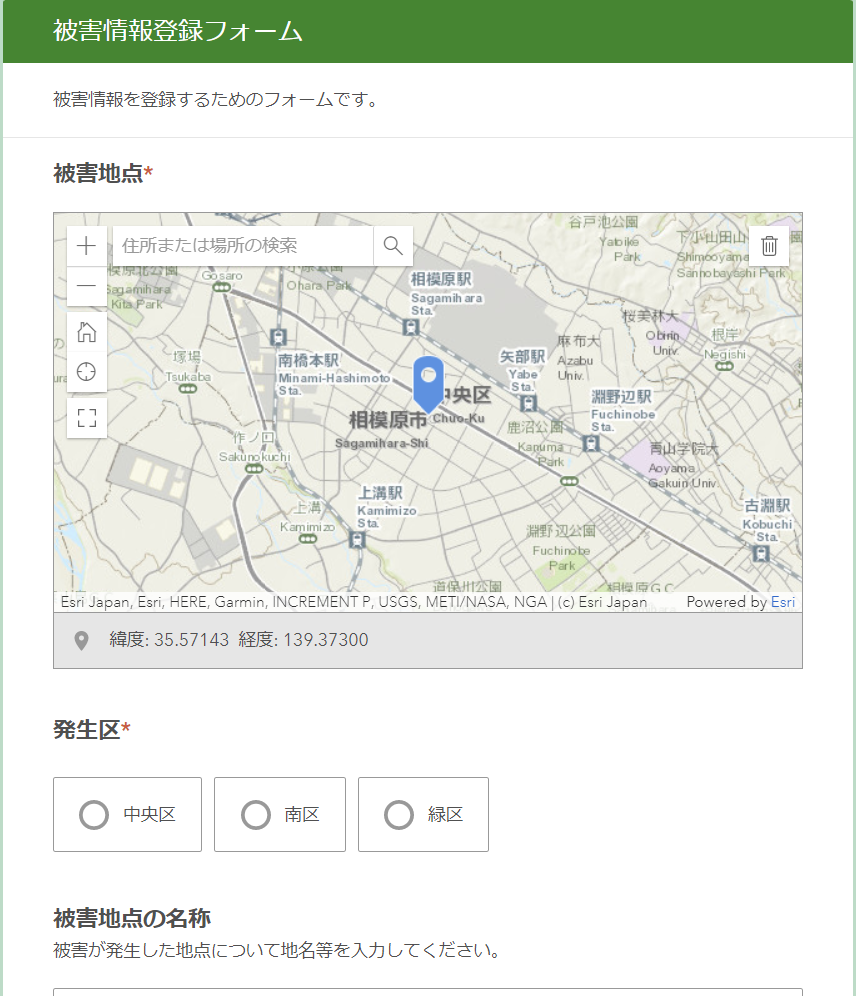The width and height of the screenshot is (856, 996).
Task: Open the Esri attribution link
Action: tap(783, 602)
